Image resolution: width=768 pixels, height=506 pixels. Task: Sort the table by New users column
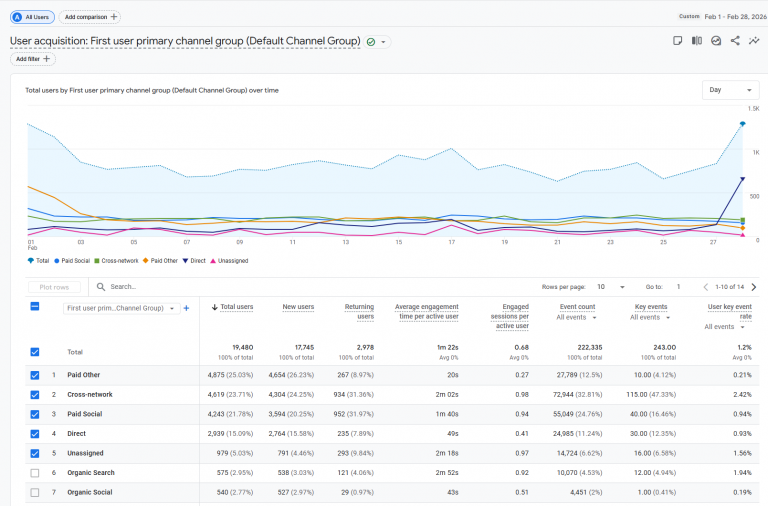pos(298,307)
